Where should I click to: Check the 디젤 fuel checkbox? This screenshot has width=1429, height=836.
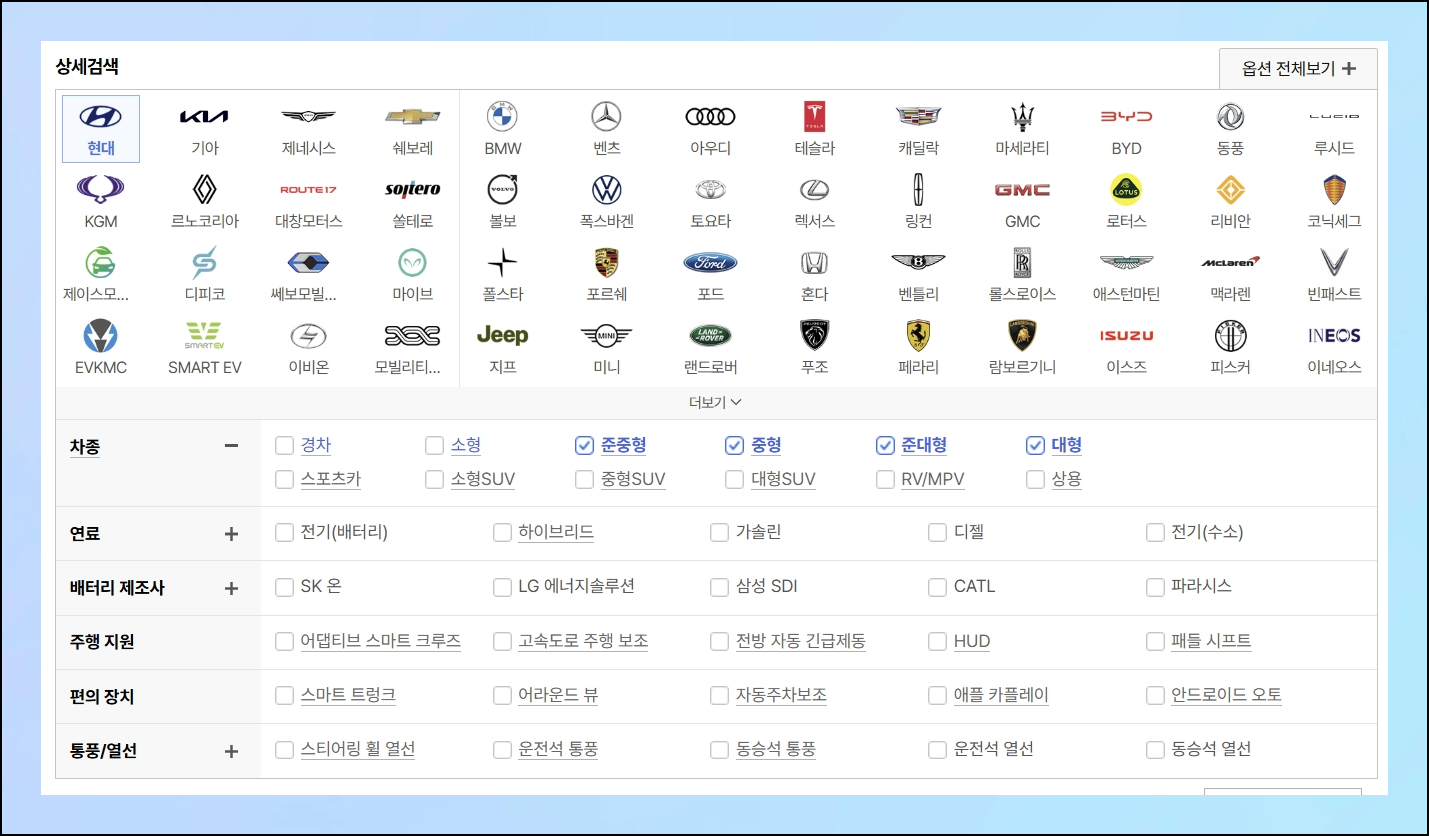pyautogui.click(x=937, y=532)
